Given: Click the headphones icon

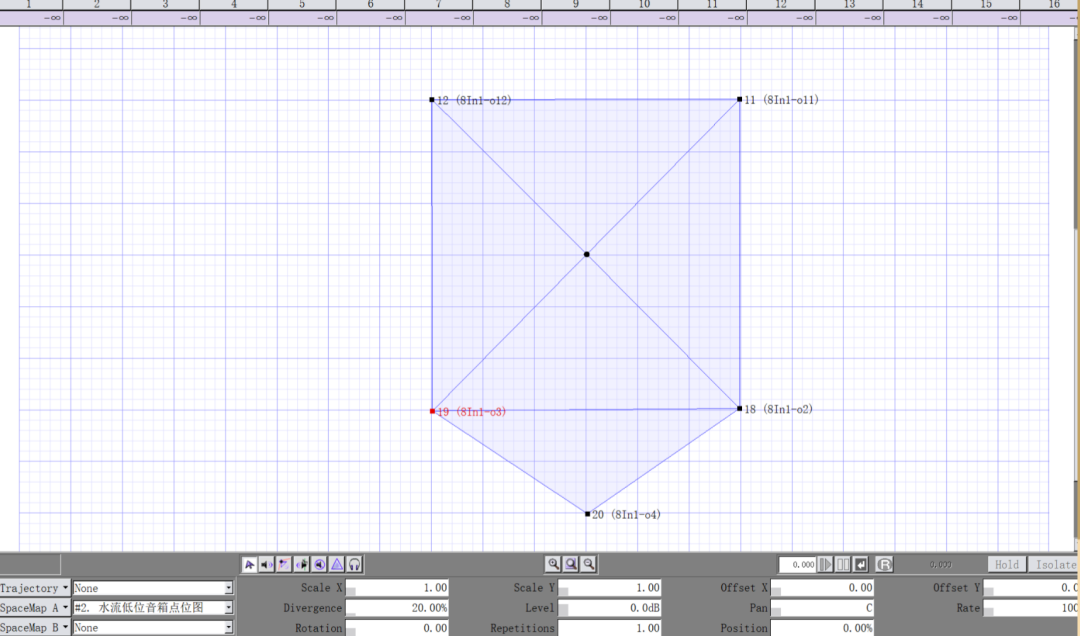Looking at the screenshot, I should coord(354,565).
